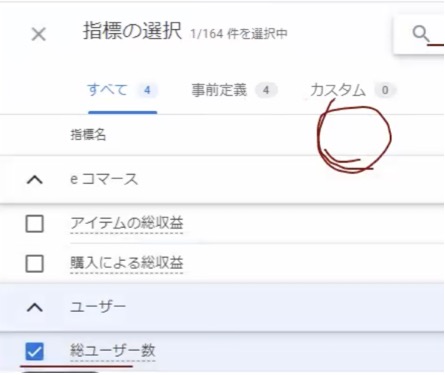
Task: Click the count badge next to すべて
Action: click(x=147, y=90)
